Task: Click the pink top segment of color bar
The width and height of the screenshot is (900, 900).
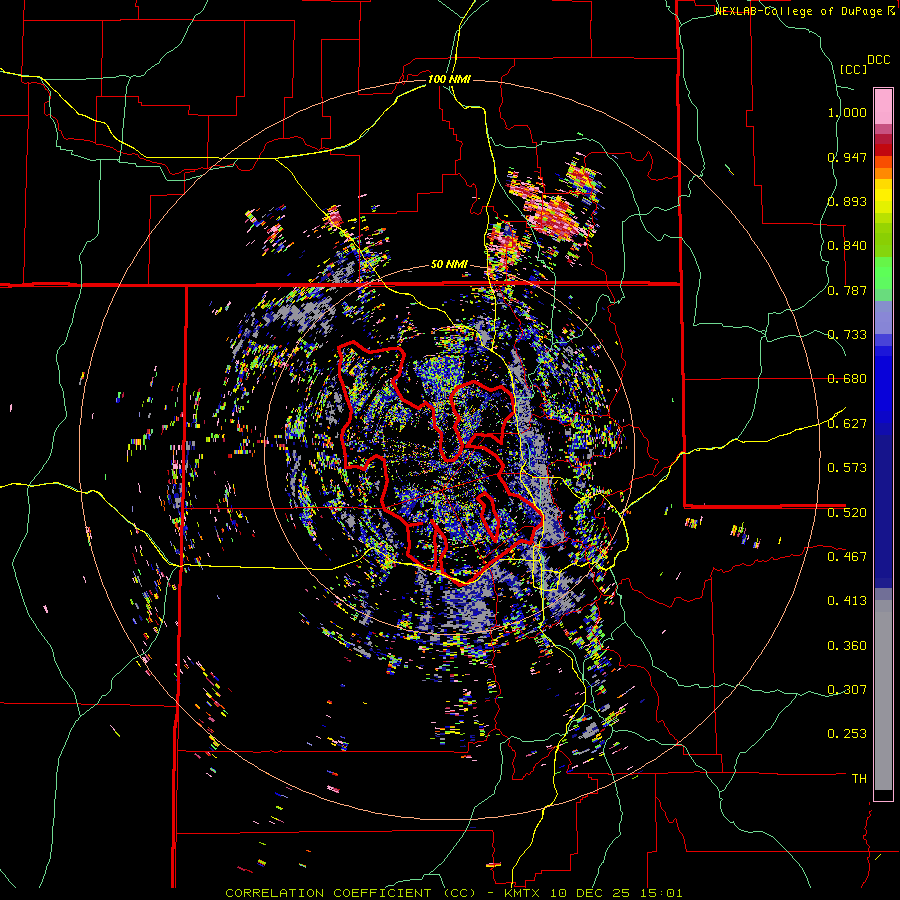Action: coord(883,106)
